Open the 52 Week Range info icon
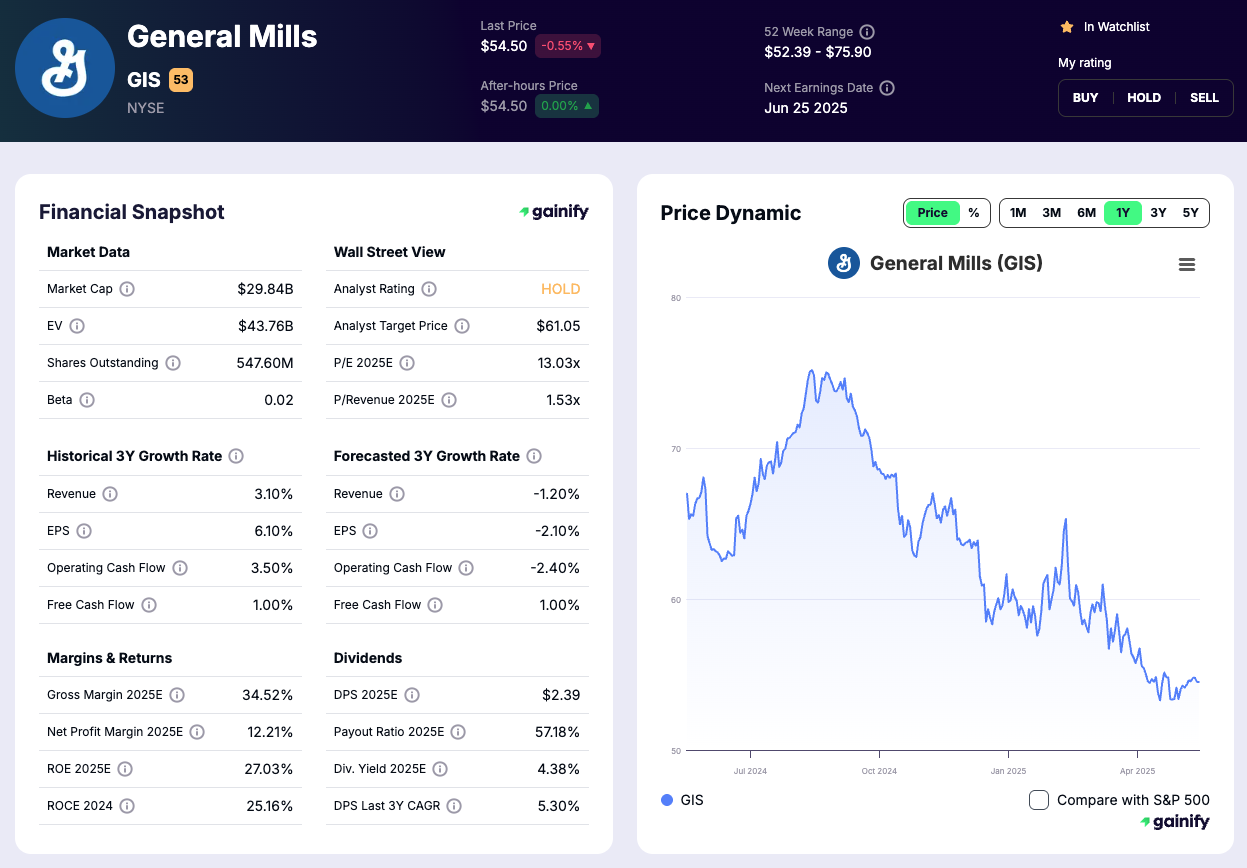This screenshot has width=1247, height=868. point(867,32)
